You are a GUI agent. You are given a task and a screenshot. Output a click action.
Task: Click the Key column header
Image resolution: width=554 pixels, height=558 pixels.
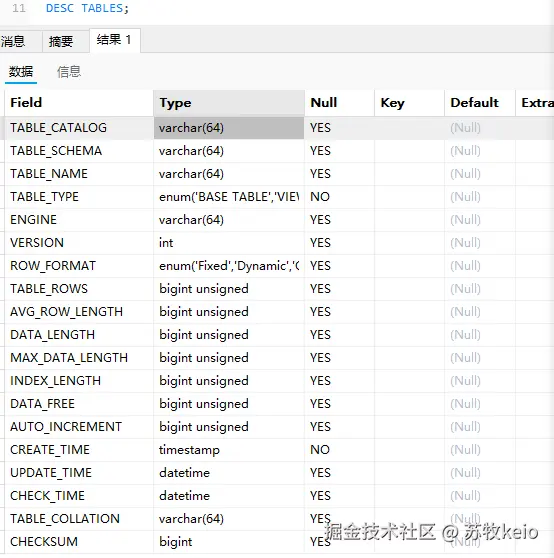pos(409,103)
